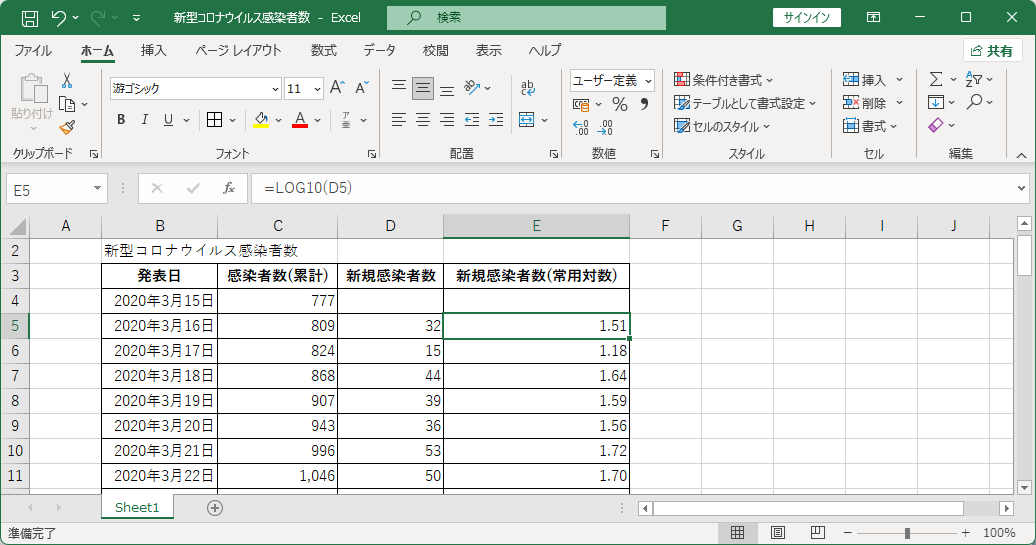Click the AutoSum sigma icon

936,79
